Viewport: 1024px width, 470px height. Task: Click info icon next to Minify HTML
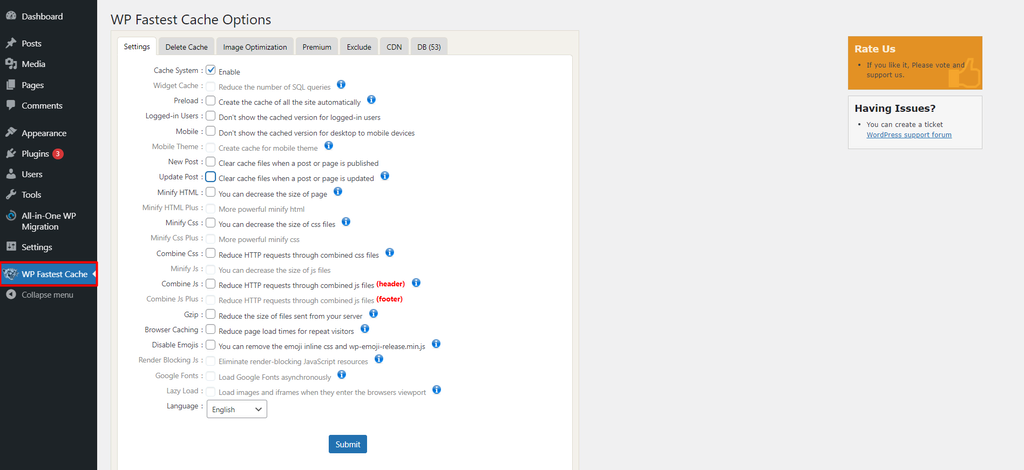point(338,191)
